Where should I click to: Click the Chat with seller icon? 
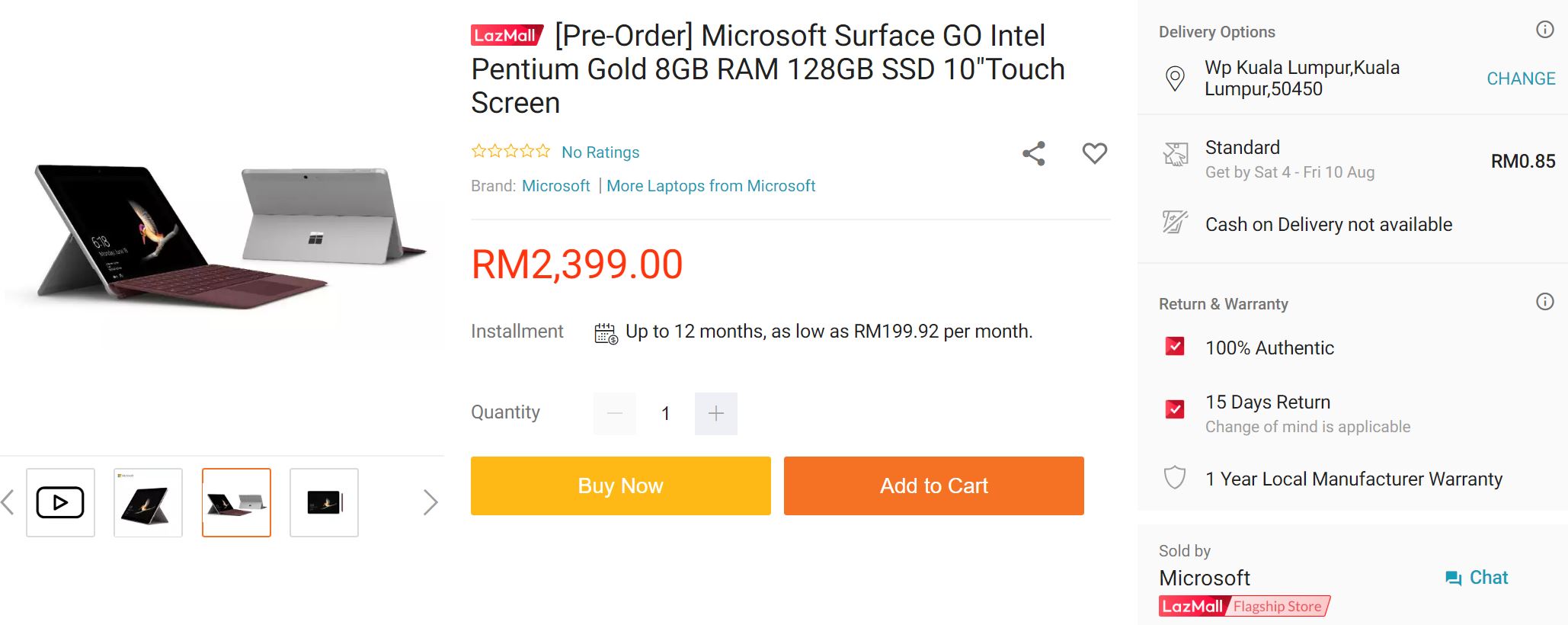tap(1453, 578)
